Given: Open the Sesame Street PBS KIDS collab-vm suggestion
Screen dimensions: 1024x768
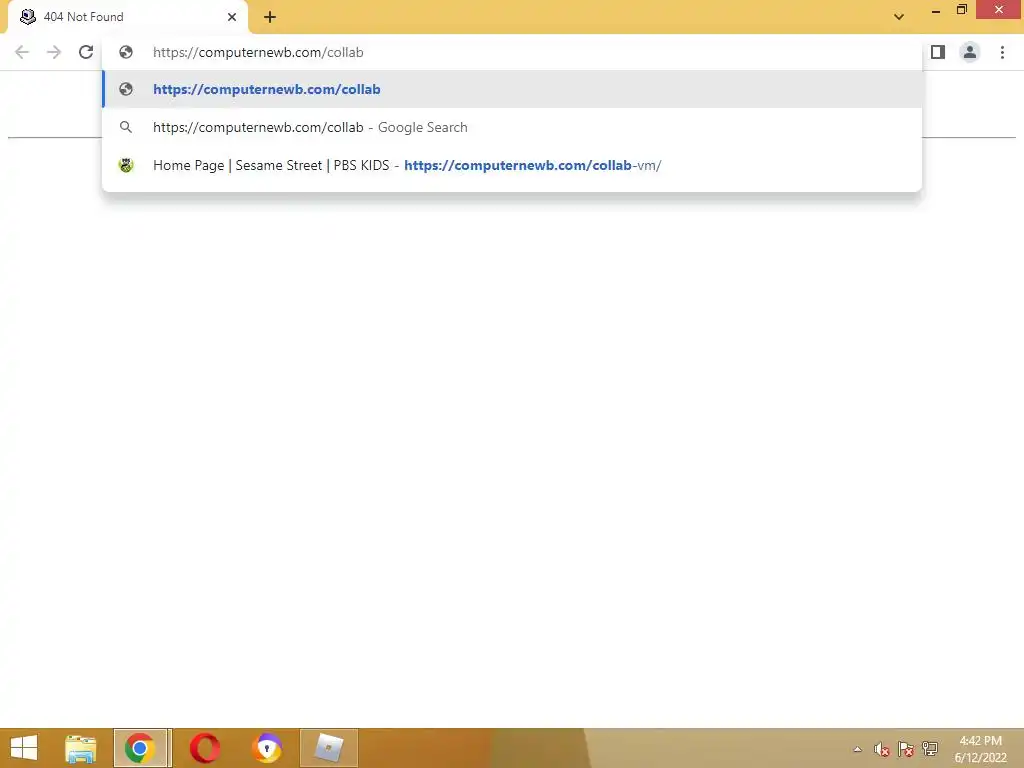Looking at the screenshot, I should (x=512, y=165).
